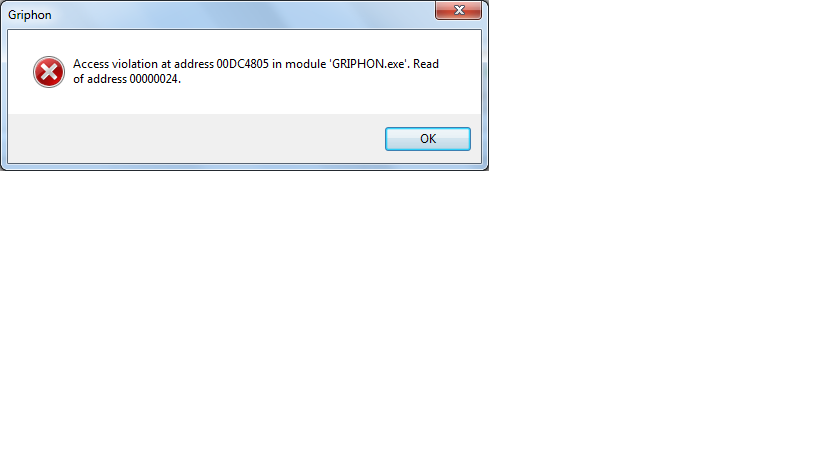Click the address 00DC4805 in message
The width and height of the screenshot is (819, 460).
click(x=242, y=64)
